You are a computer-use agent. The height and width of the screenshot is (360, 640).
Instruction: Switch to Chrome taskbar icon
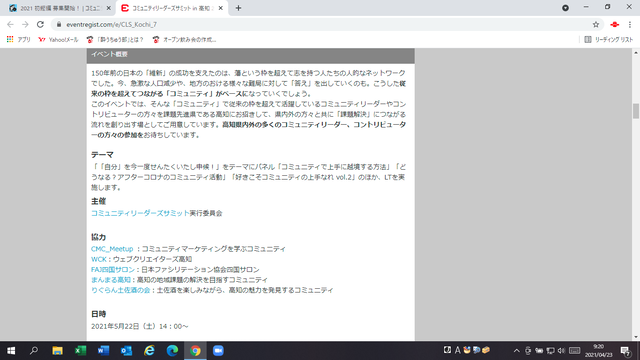pos(195,351)
